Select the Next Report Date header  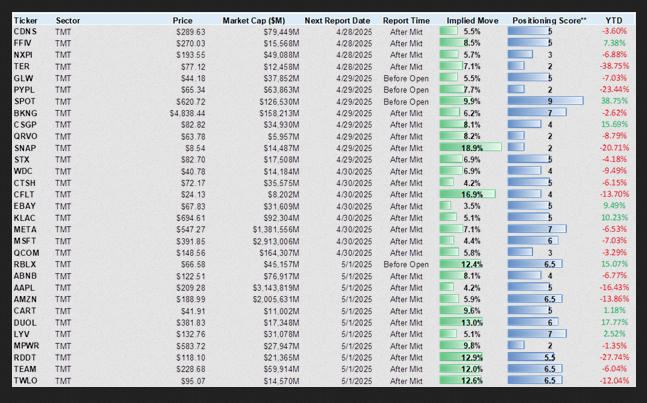[337, 21]
